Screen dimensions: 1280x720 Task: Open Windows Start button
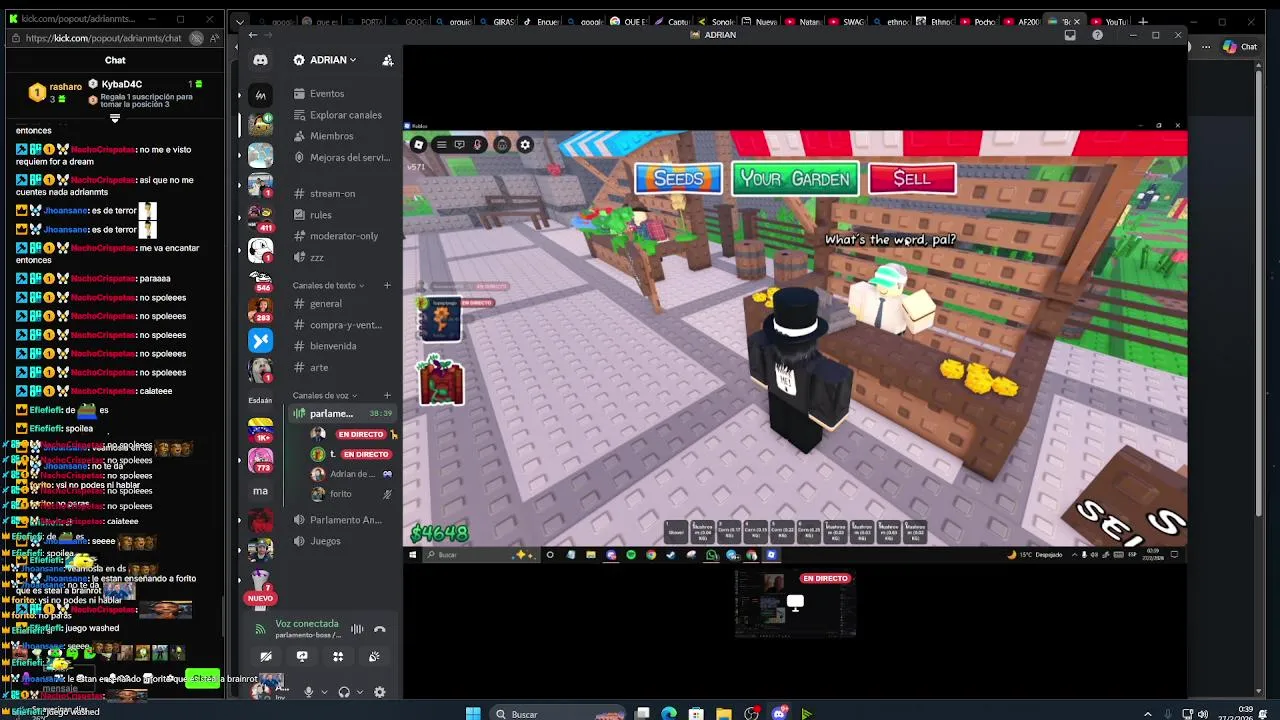tap(472, 713)
